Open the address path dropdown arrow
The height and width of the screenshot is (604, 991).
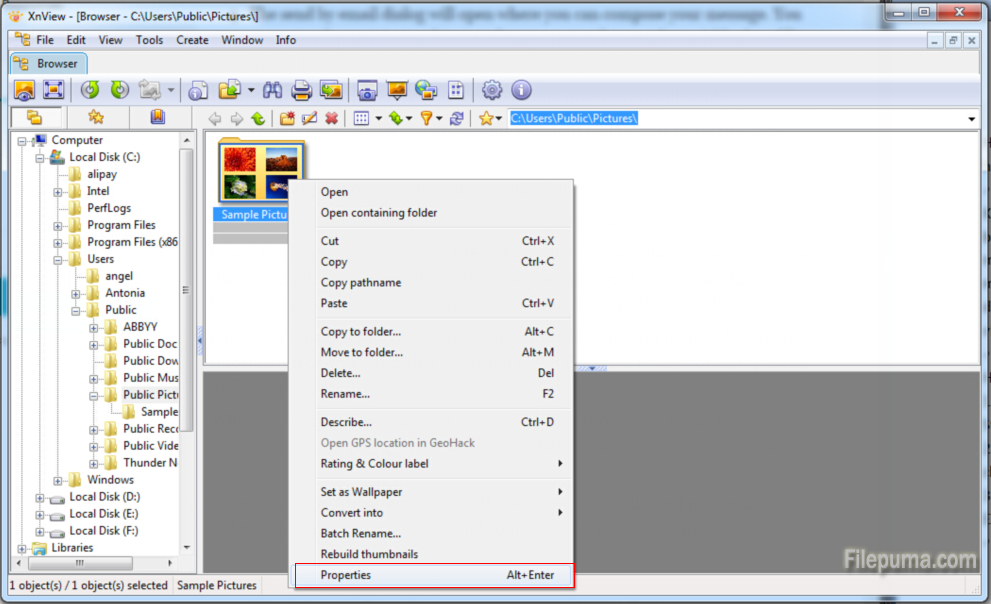[971, 119]
